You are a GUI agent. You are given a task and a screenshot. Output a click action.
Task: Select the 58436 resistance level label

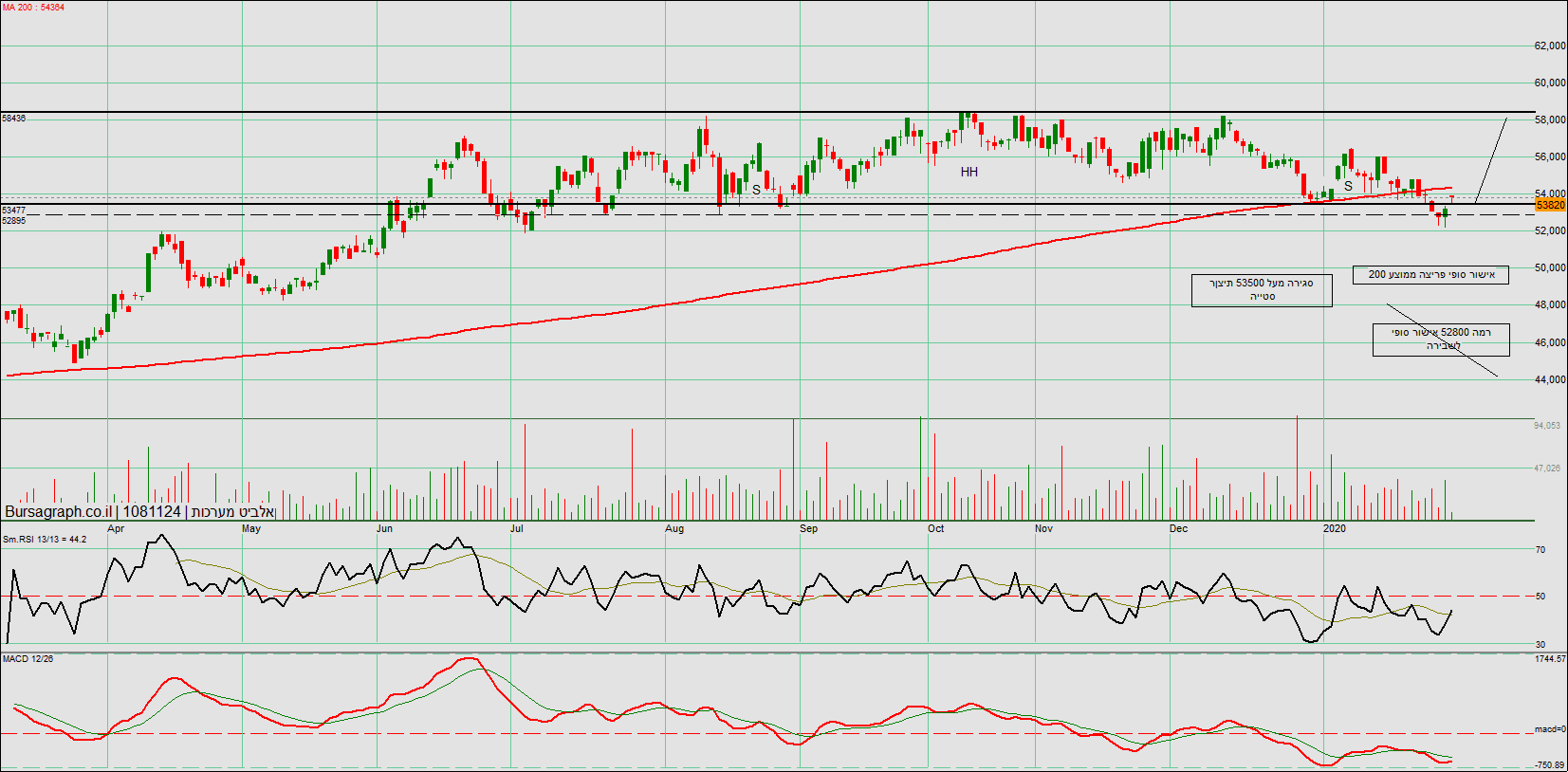coord(14,119)
